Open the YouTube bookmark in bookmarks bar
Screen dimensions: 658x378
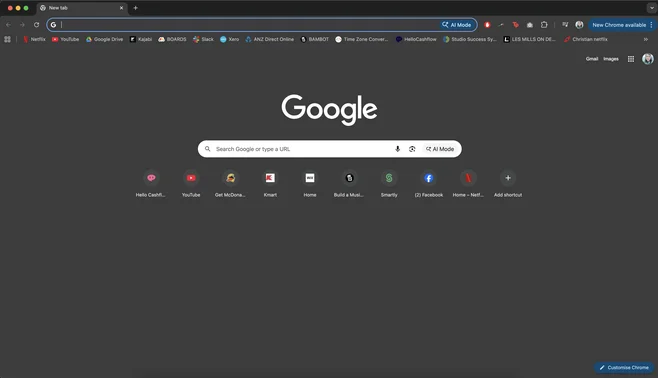coord(65,39)
